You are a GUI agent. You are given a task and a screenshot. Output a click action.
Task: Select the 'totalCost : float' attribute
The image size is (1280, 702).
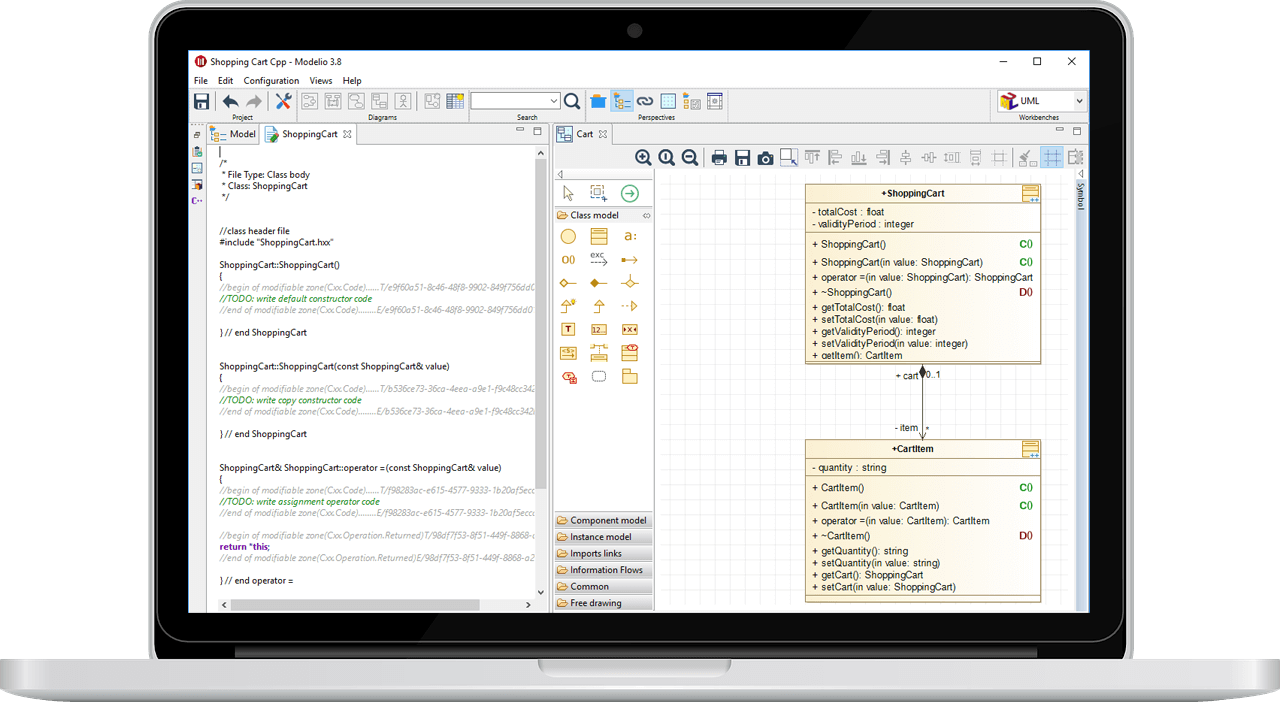(848, 212)
